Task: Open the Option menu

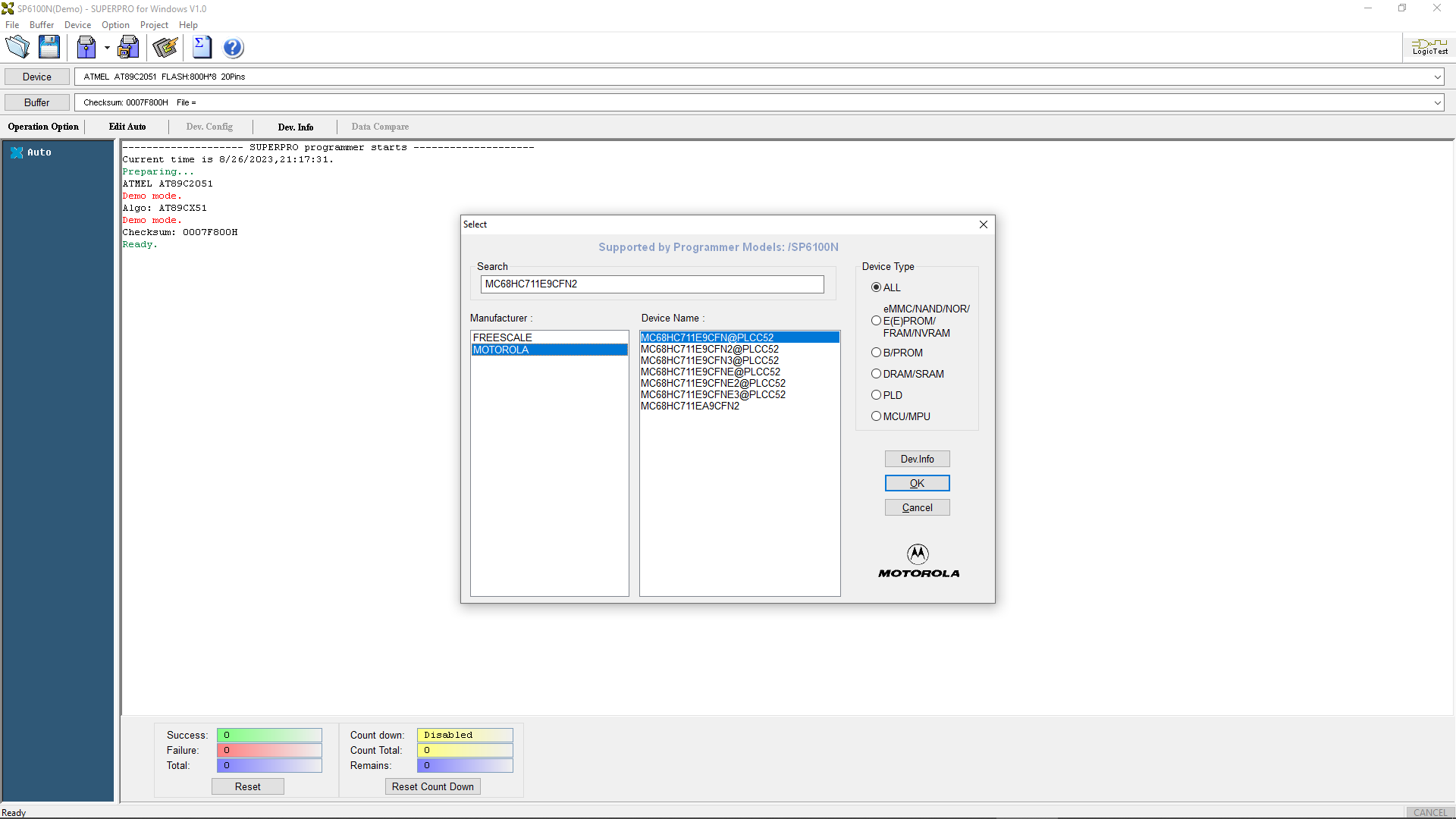Action: pos(115,25)
